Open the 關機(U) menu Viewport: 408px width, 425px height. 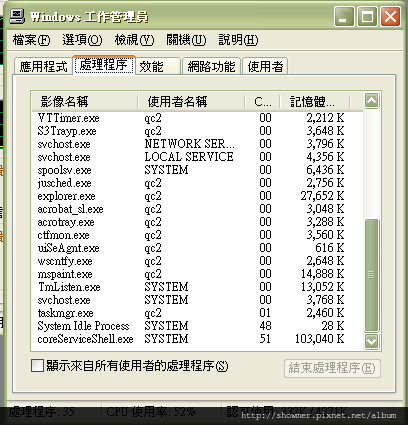coord(186,40)
